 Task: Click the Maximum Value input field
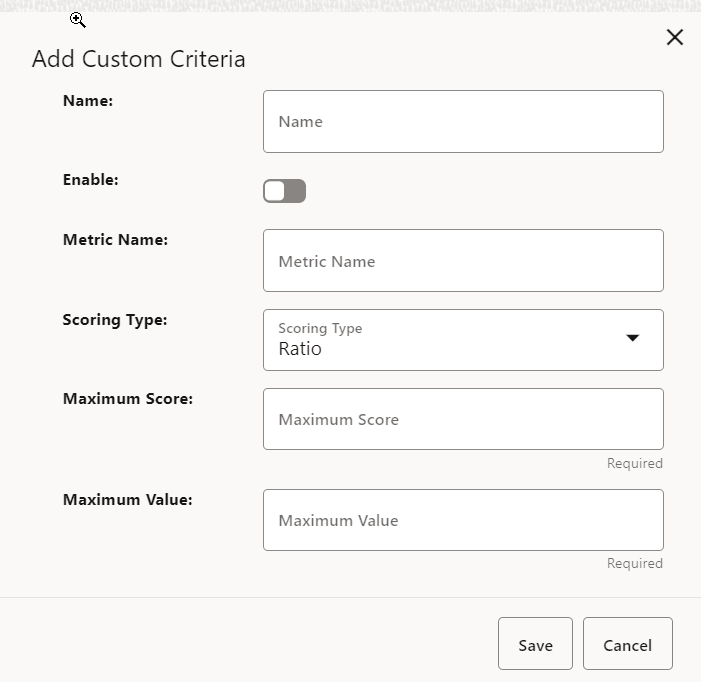click(463, 520)
